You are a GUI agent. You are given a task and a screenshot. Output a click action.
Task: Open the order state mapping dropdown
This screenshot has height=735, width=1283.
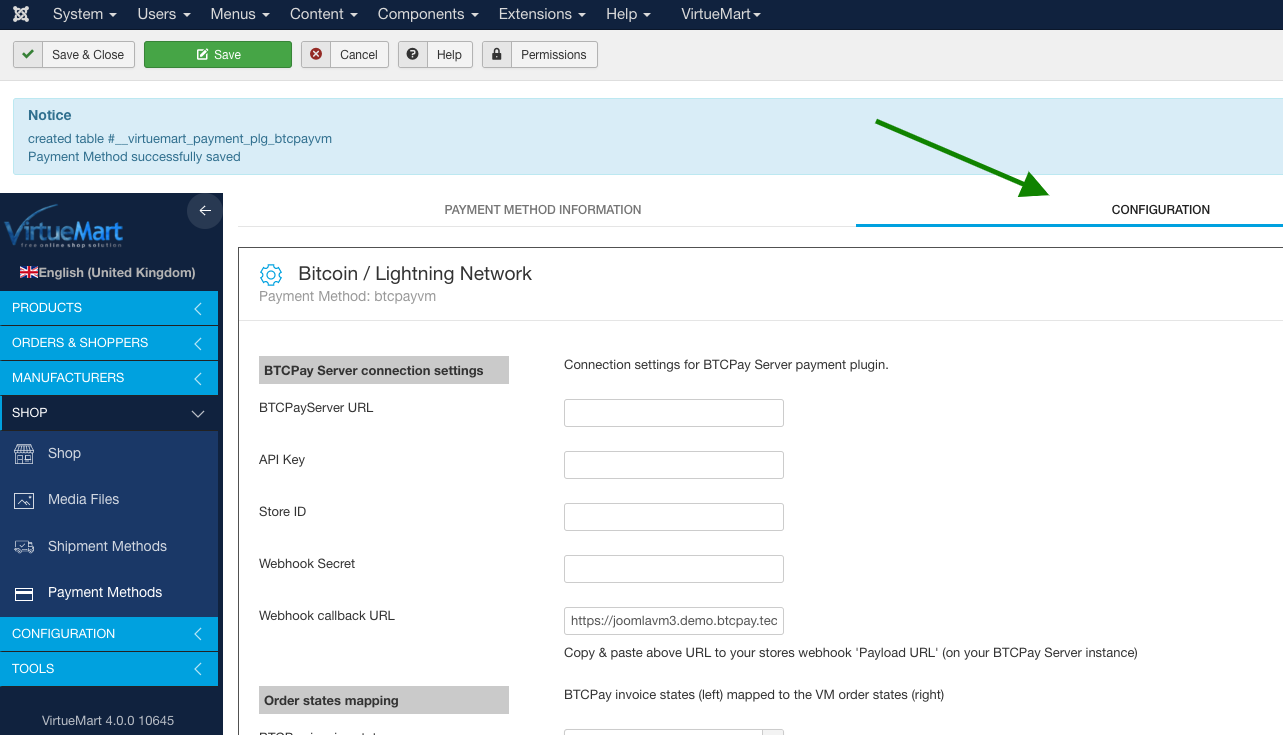(x=772, y=733)
